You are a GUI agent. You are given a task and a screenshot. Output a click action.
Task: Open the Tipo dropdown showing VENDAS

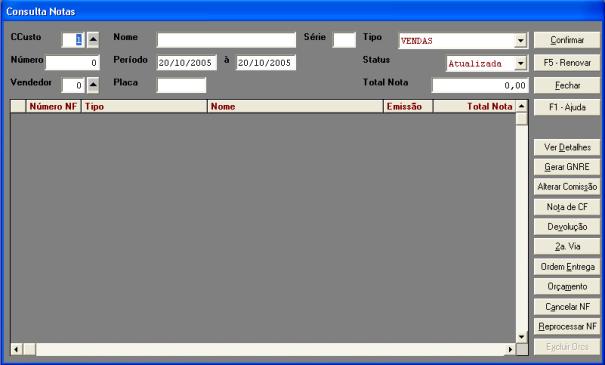pos(521,41)
